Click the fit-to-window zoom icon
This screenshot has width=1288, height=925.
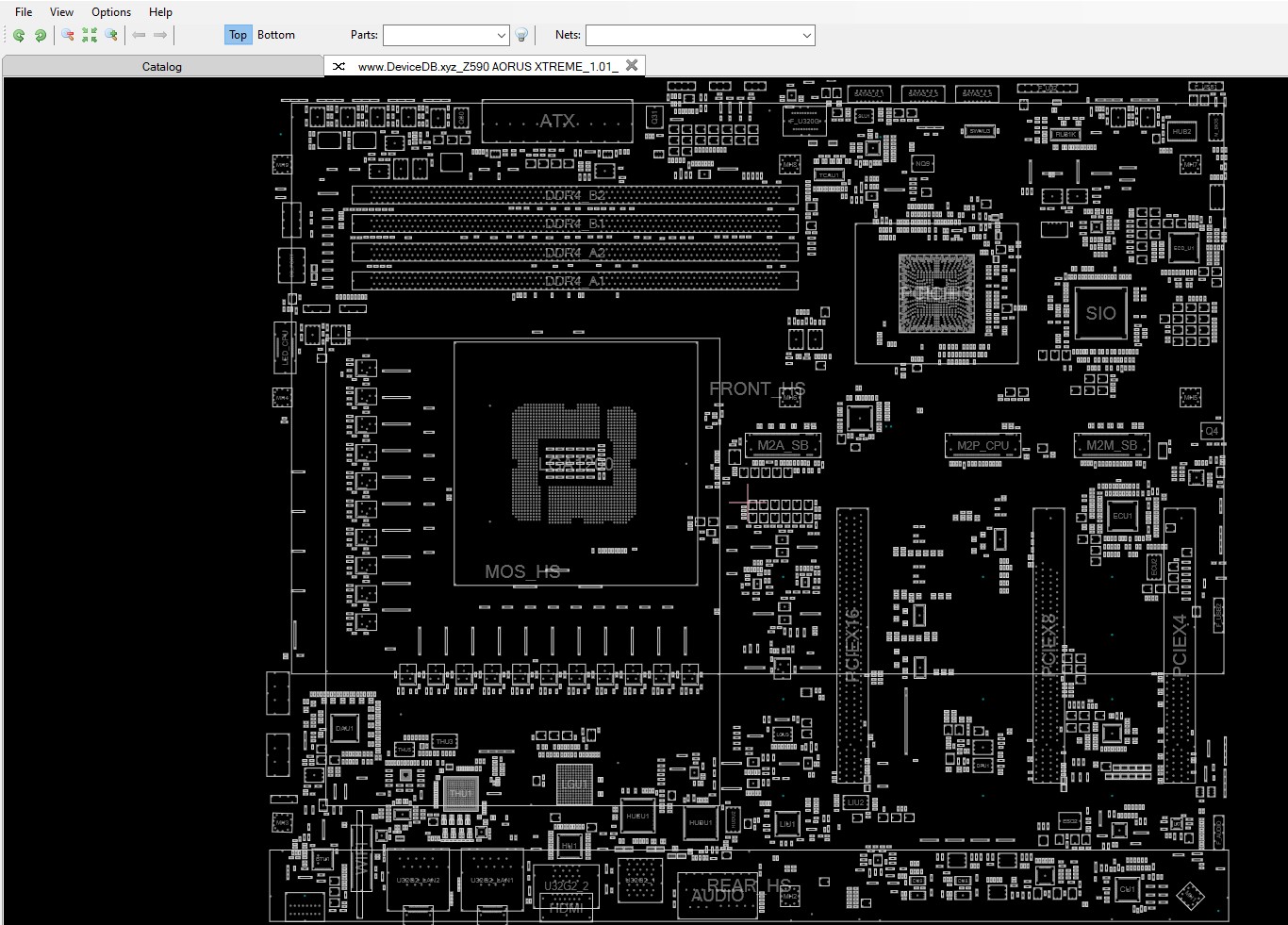90,35
